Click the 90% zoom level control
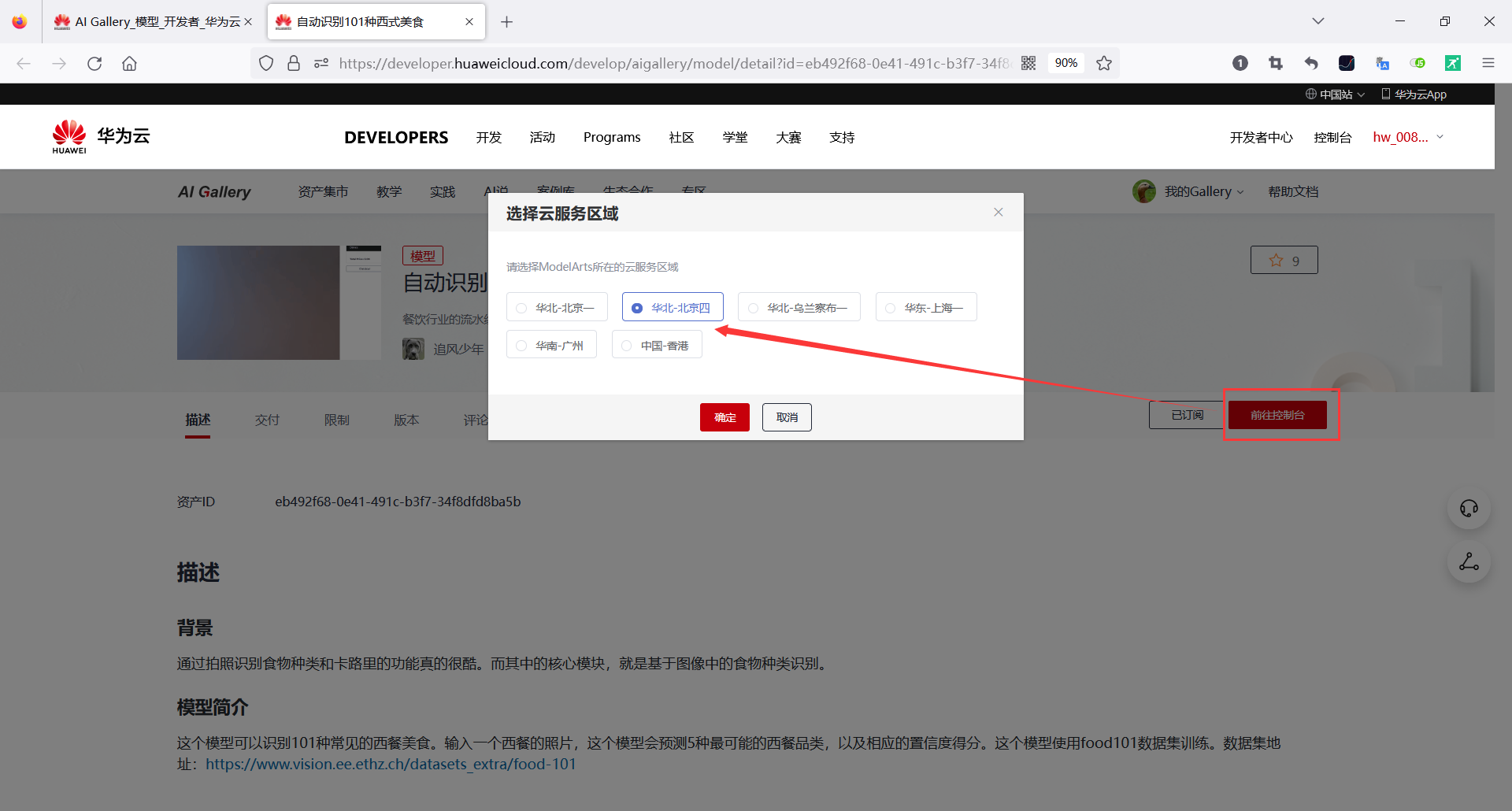 click(x=1066, y=63)
